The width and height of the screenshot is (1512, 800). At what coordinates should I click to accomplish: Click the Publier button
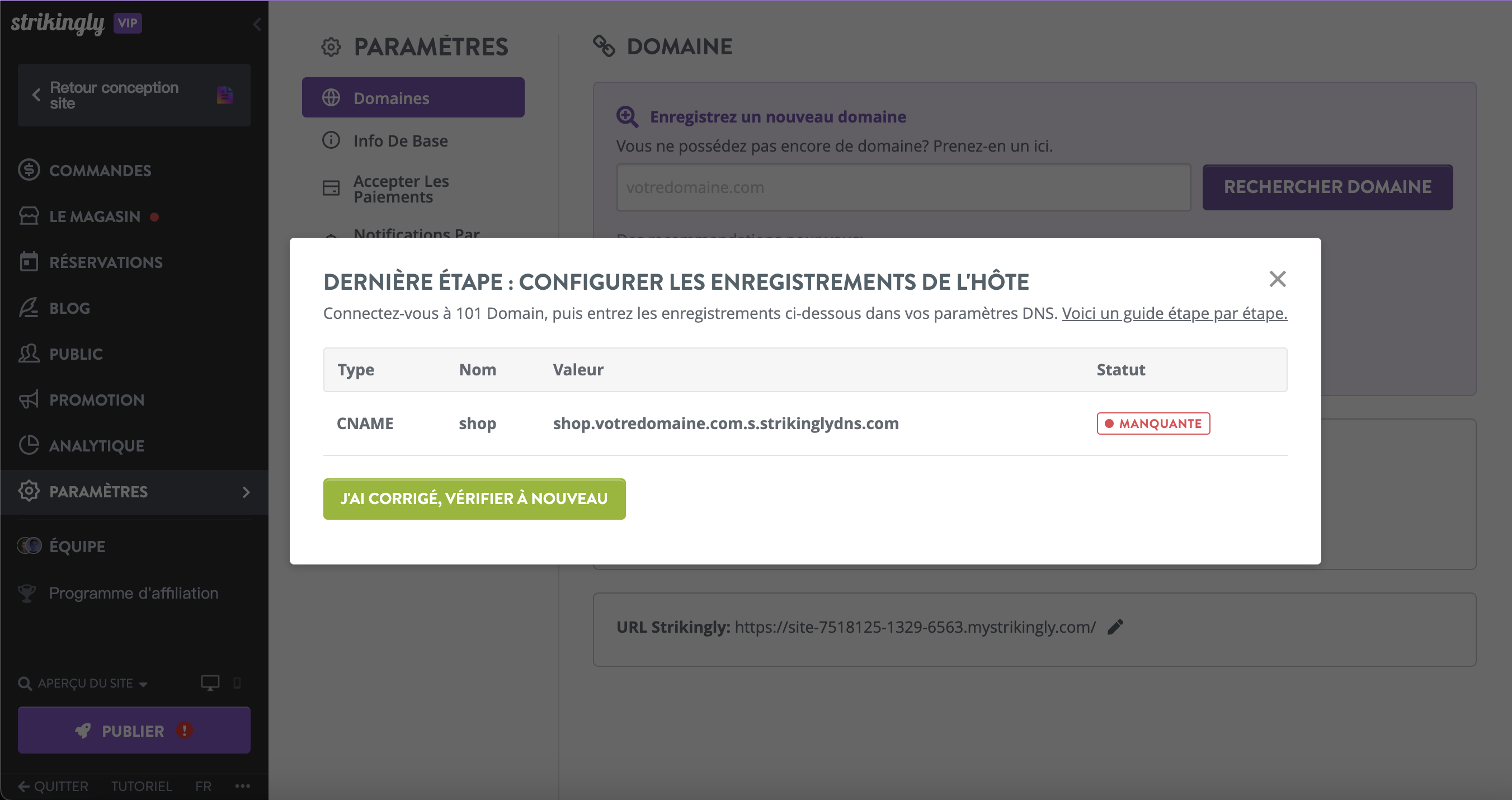click(134, 730)
